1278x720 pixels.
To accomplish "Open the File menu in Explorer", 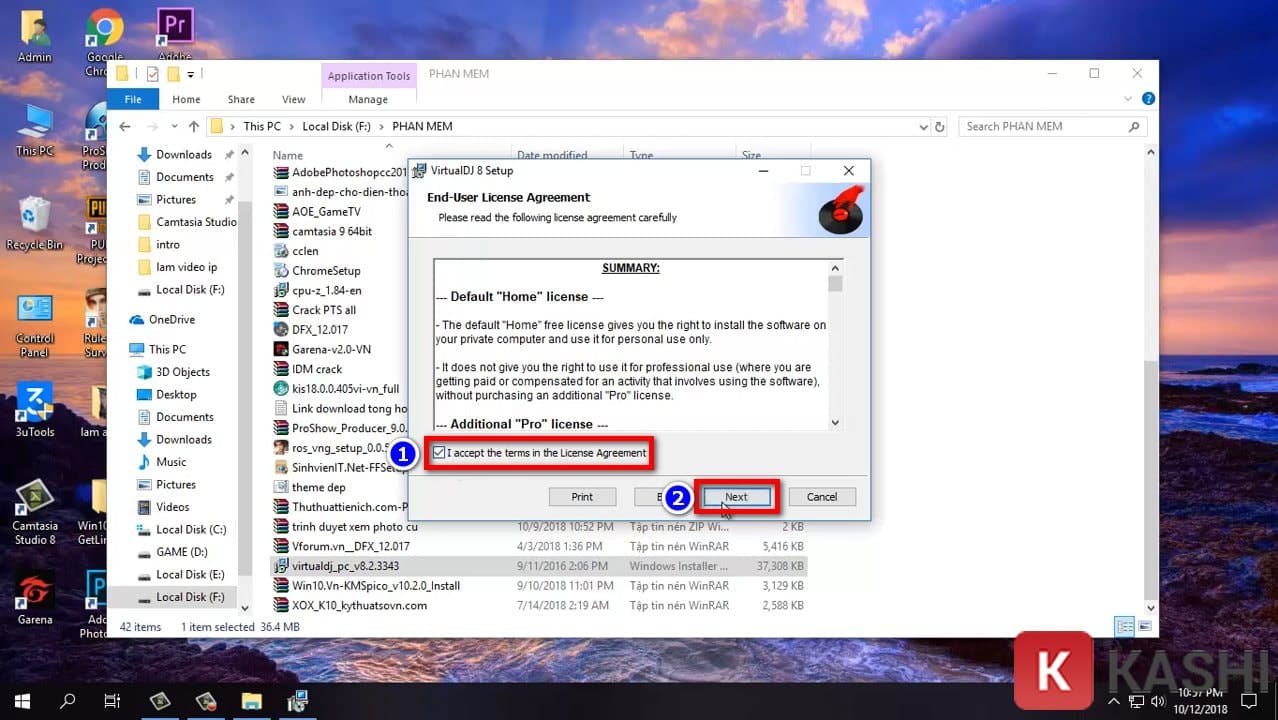I will click(x=133, y=99).
